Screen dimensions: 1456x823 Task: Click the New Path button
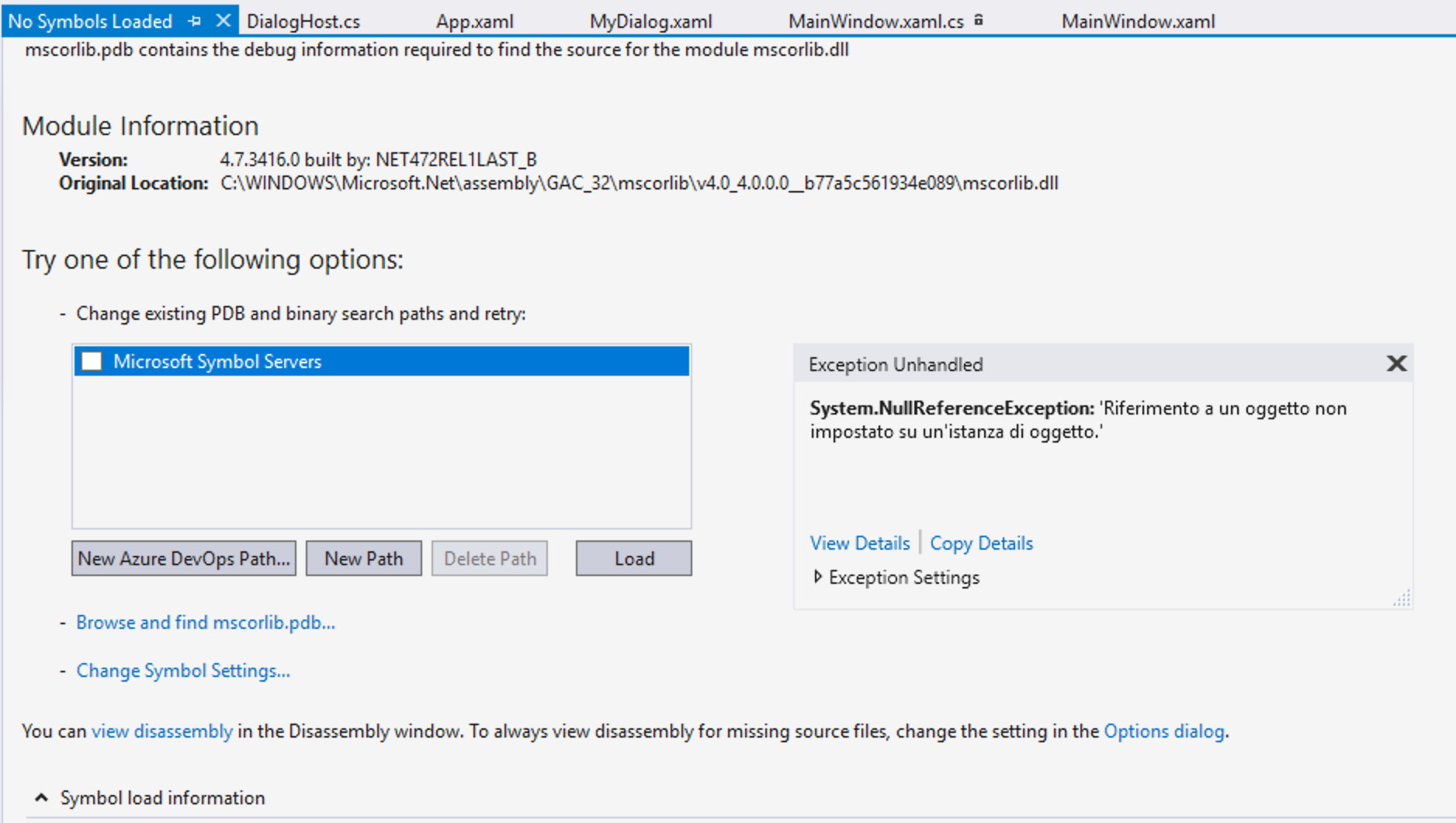[363, 557]
